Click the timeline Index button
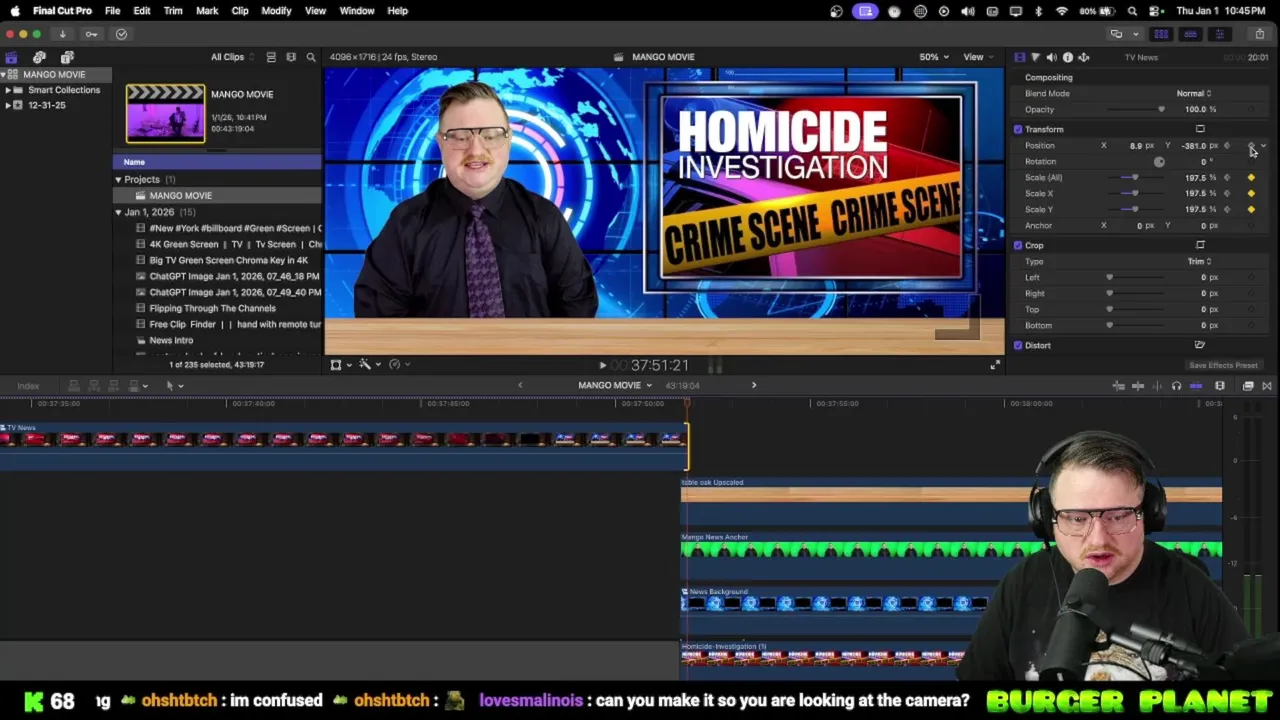 (28, 386)
